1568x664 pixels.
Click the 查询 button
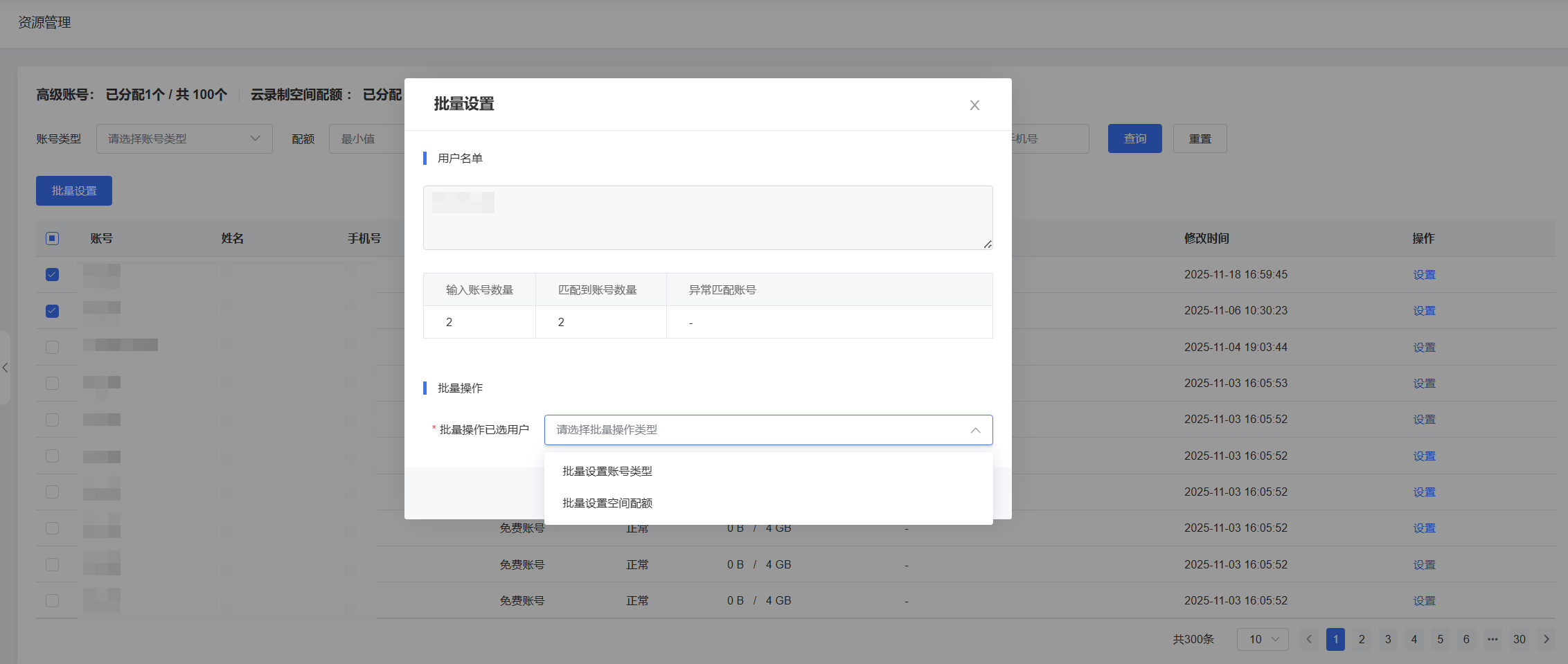pyautogui.click(x=1134, y=139)
